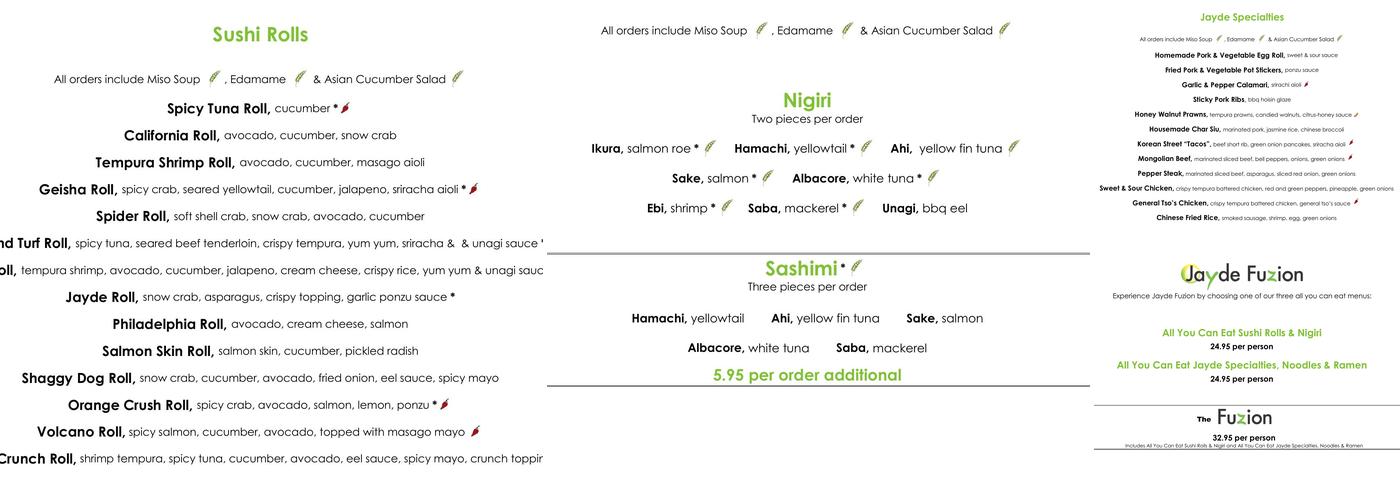The height and width of the screenshot is (500, 1400).
Task: Select the Sushi Rolls heading
Action: coord(260,35)
